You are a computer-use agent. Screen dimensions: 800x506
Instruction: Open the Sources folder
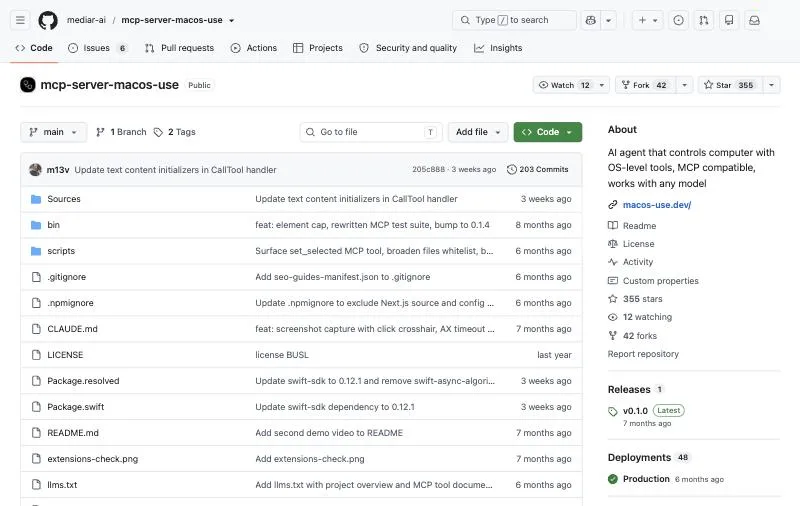(x=64, y=199)
